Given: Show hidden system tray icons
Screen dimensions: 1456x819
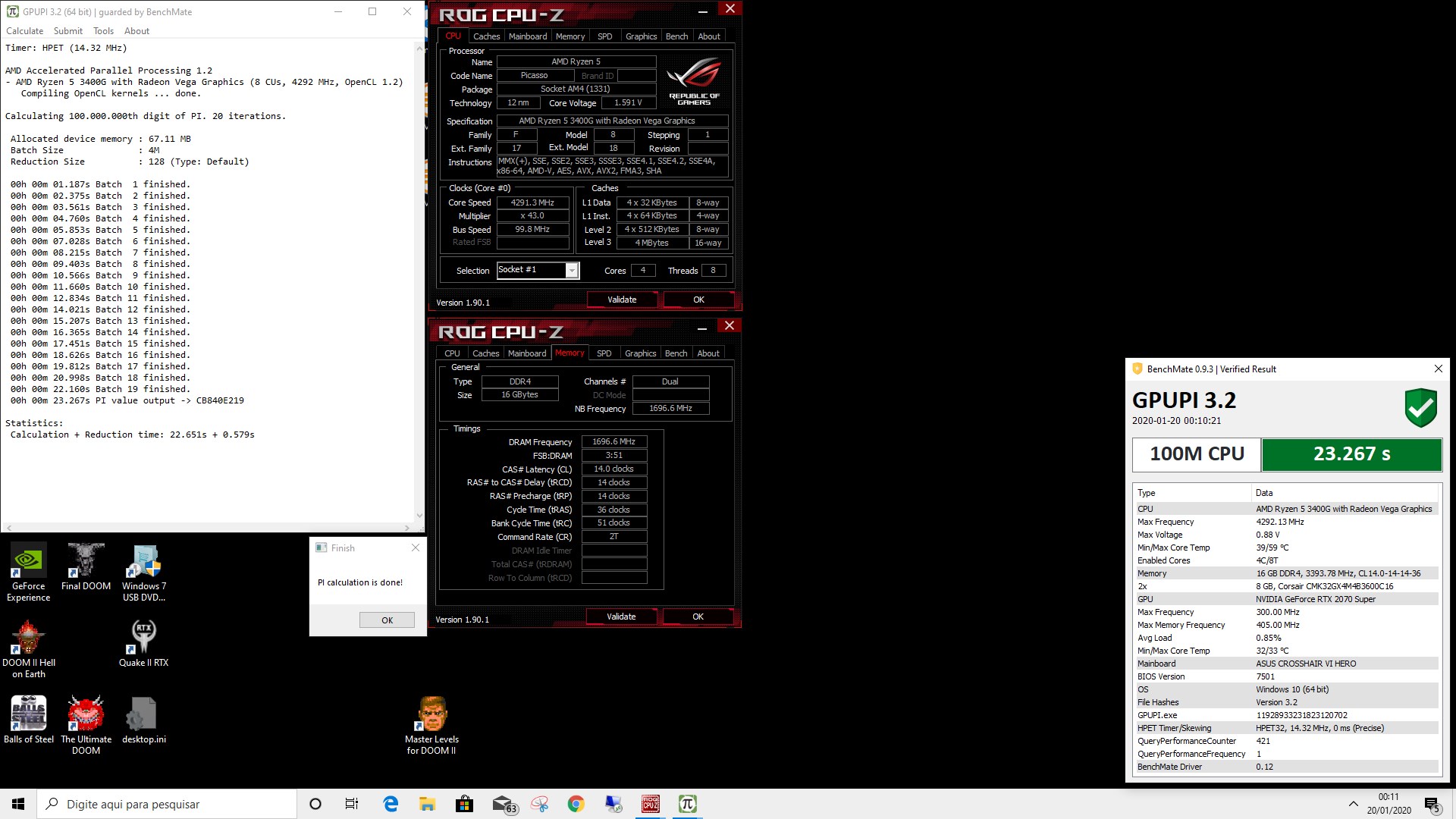Looking at the screenshot, I should click(x=1353, y=804).
